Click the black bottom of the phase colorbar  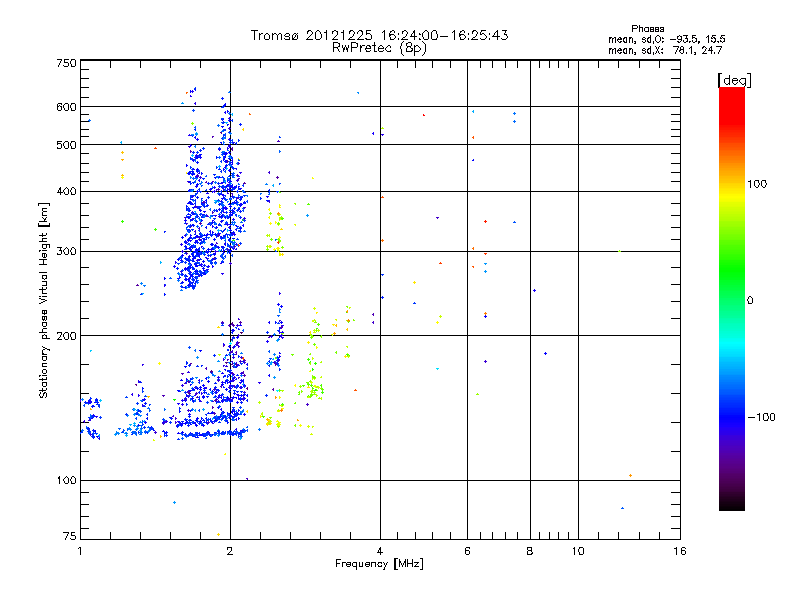[732, 503]
